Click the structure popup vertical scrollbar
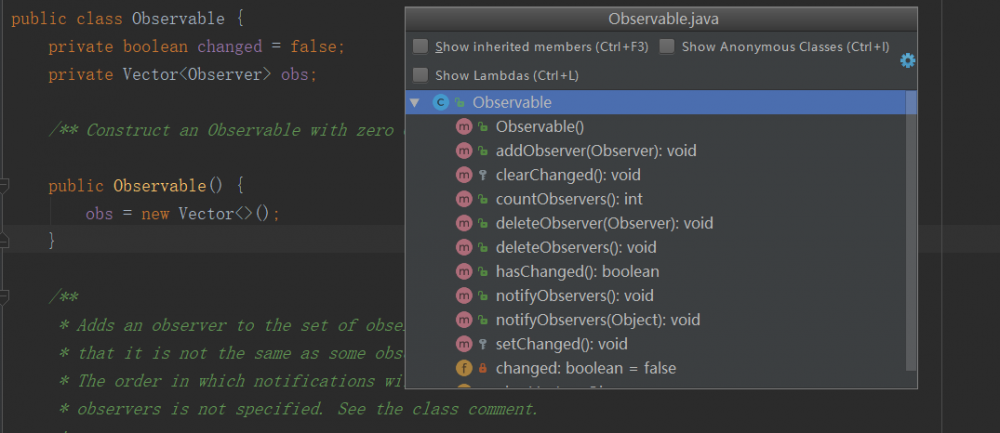1000x433 pixels. pos(910,230)
